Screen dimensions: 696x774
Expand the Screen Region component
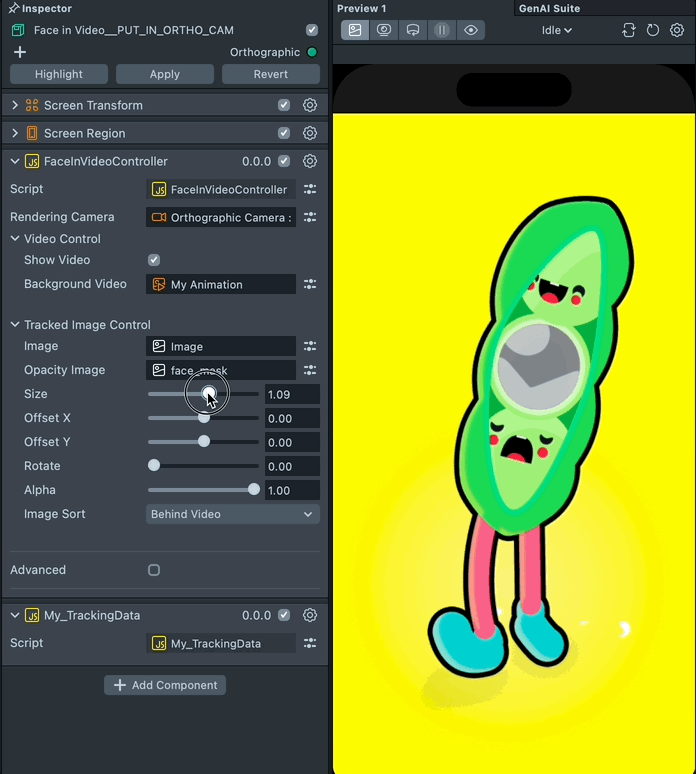click(x=15, y=133)
